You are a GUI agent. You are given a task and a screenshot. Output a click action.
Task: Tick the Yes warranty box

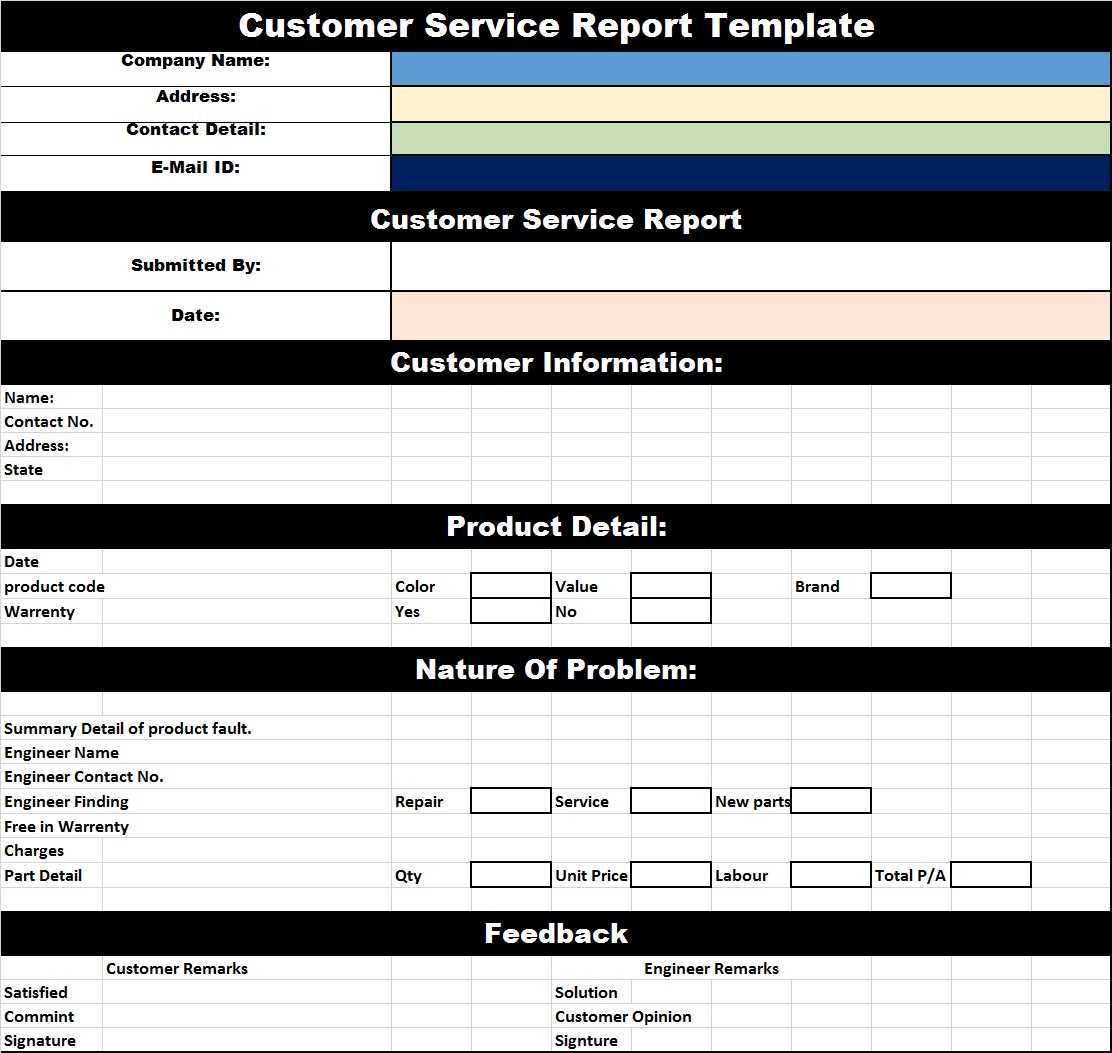[511, 611]
